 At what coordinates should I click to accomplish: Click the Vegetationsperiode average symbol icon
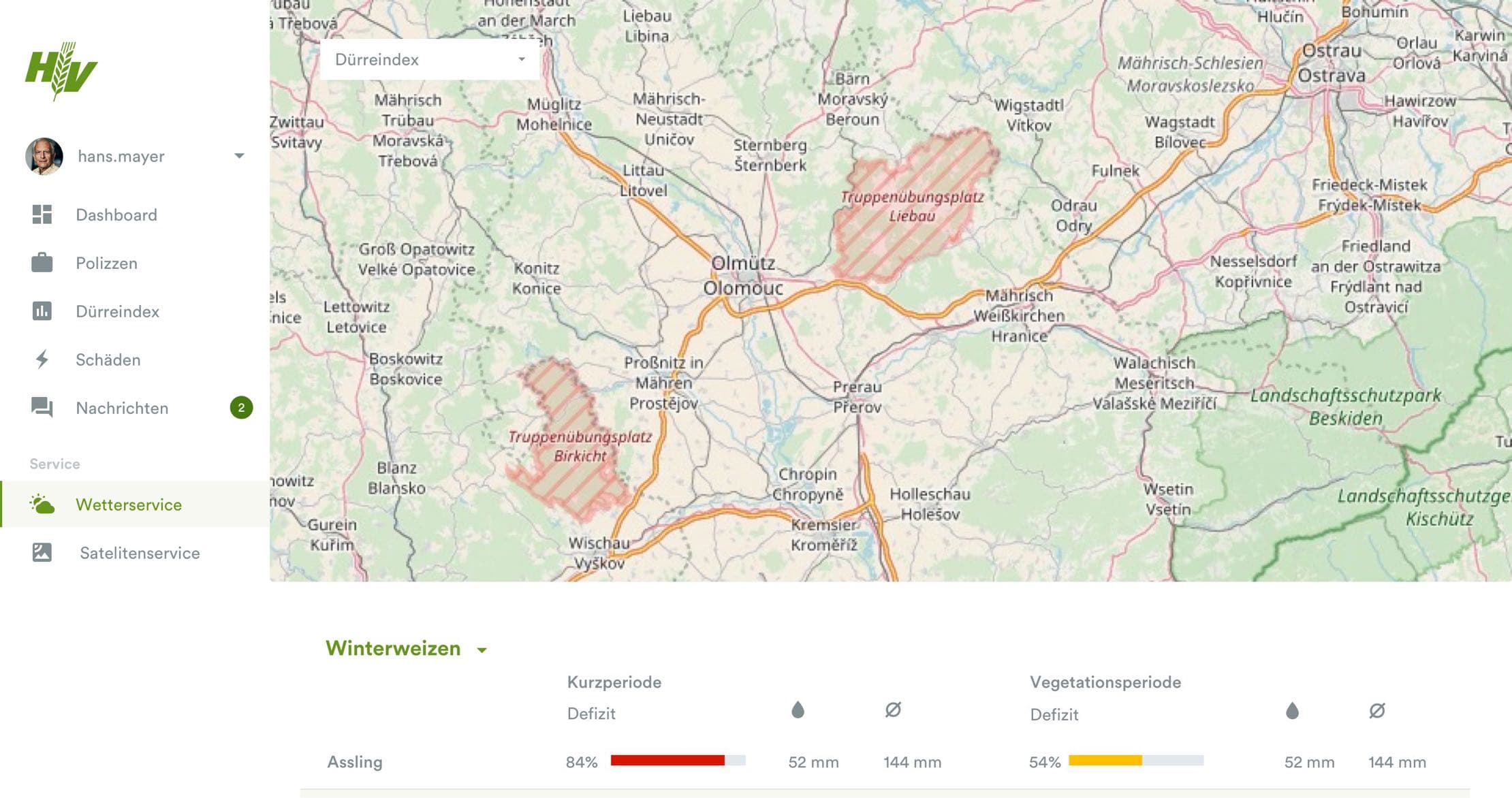click(1376, 712)
